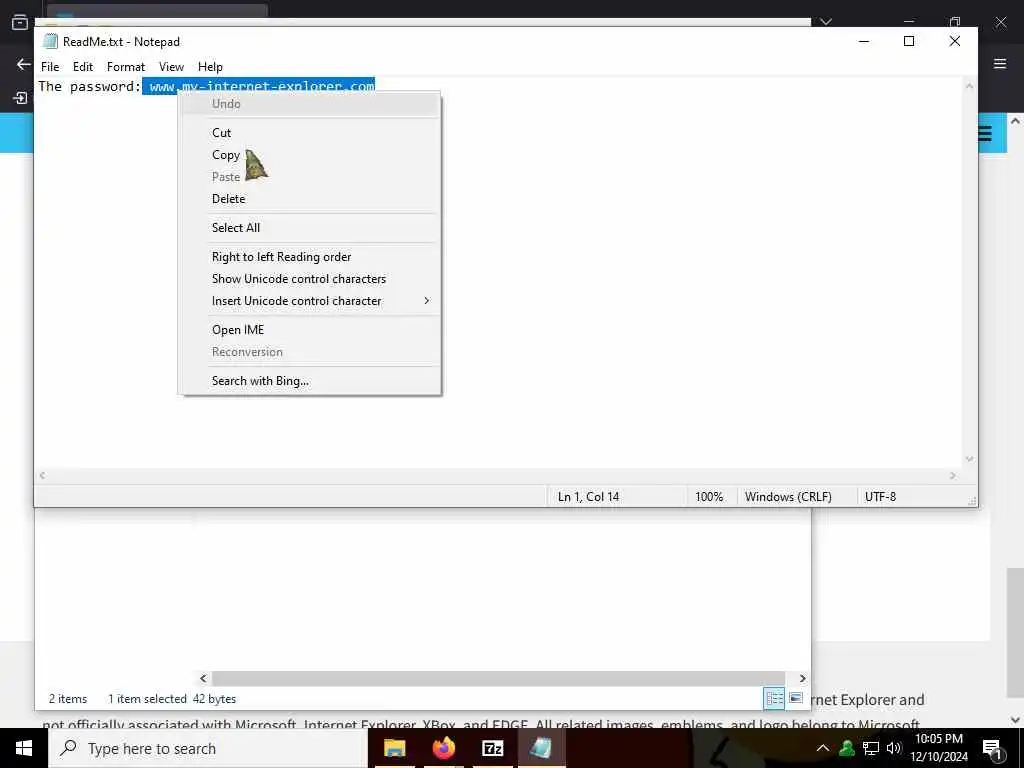This screenshot has height=768, width=1024.
Task: Open Notepad Format menu
Action: 125,67
